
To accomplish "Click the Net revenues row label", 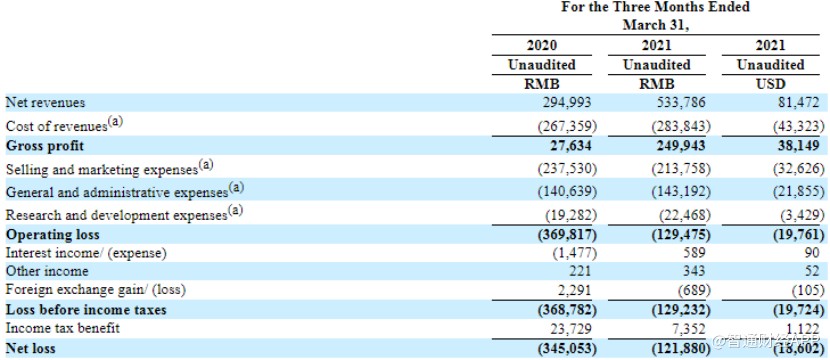I will (45, 103).
